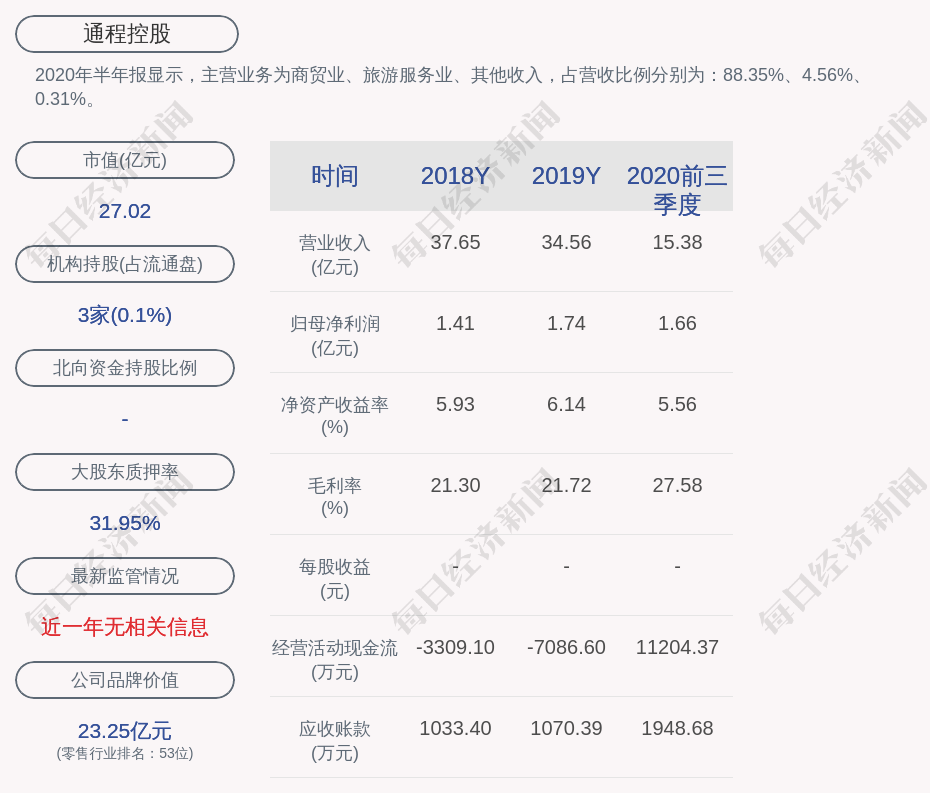Click the gross margin value 27.58

click(677, 486)
